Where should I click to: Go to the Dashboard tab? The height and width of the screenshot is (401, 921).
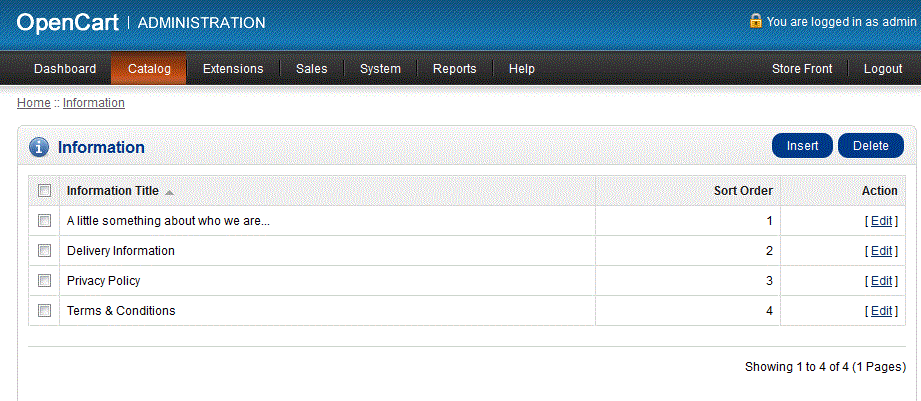pos(65,69)
